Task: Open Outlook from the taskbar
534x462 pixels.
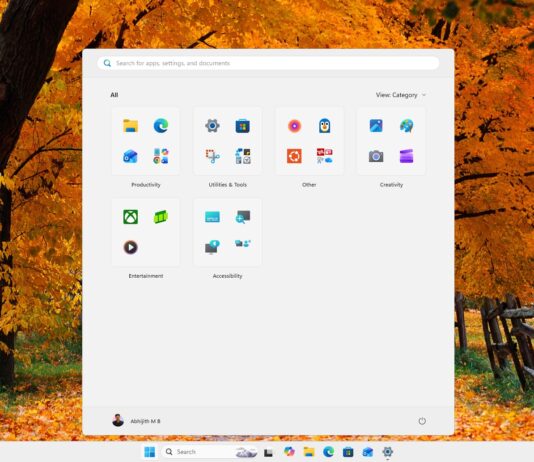Action: point(368,452)
